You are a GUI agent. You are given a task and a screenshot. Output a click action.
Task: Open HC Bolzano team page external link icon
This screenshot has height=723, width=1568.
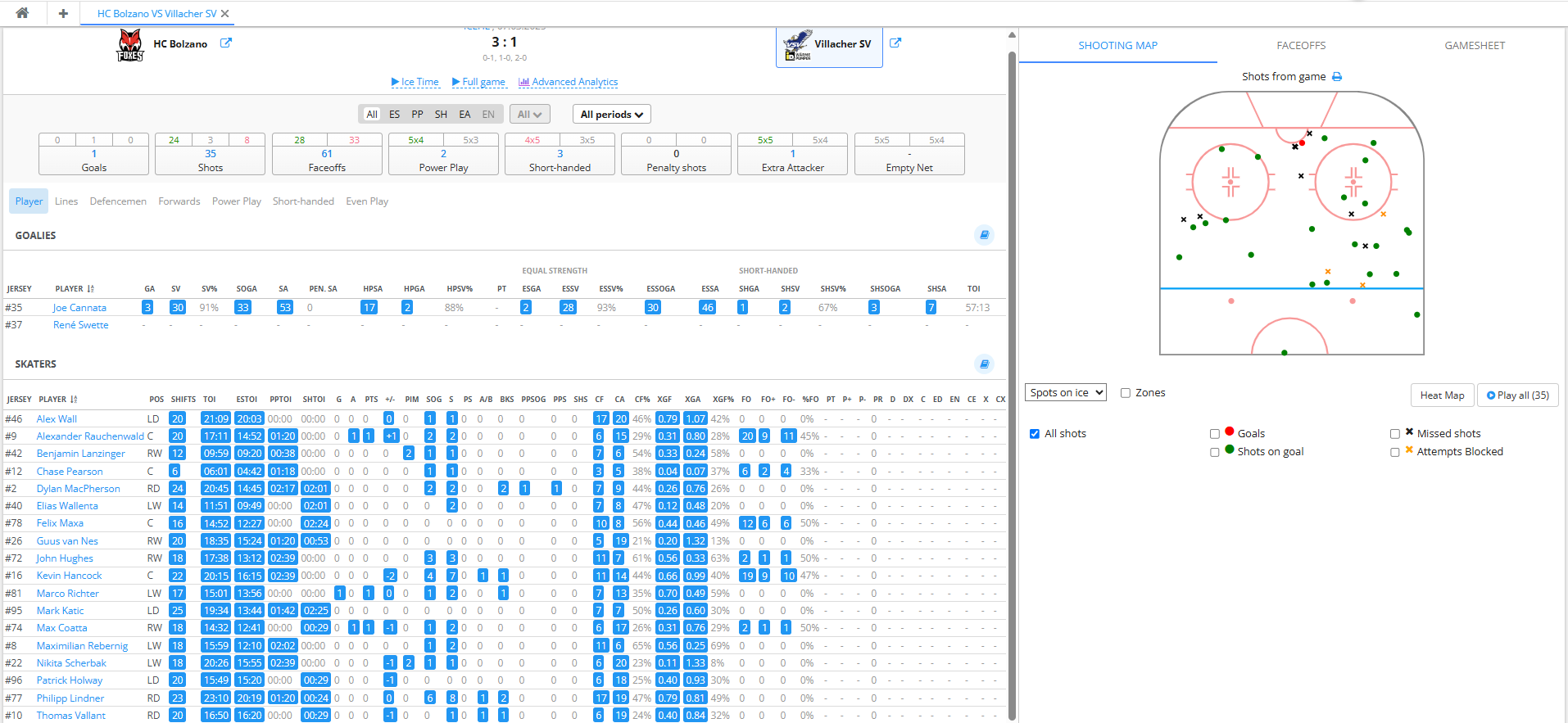click(x=226, y=43)
